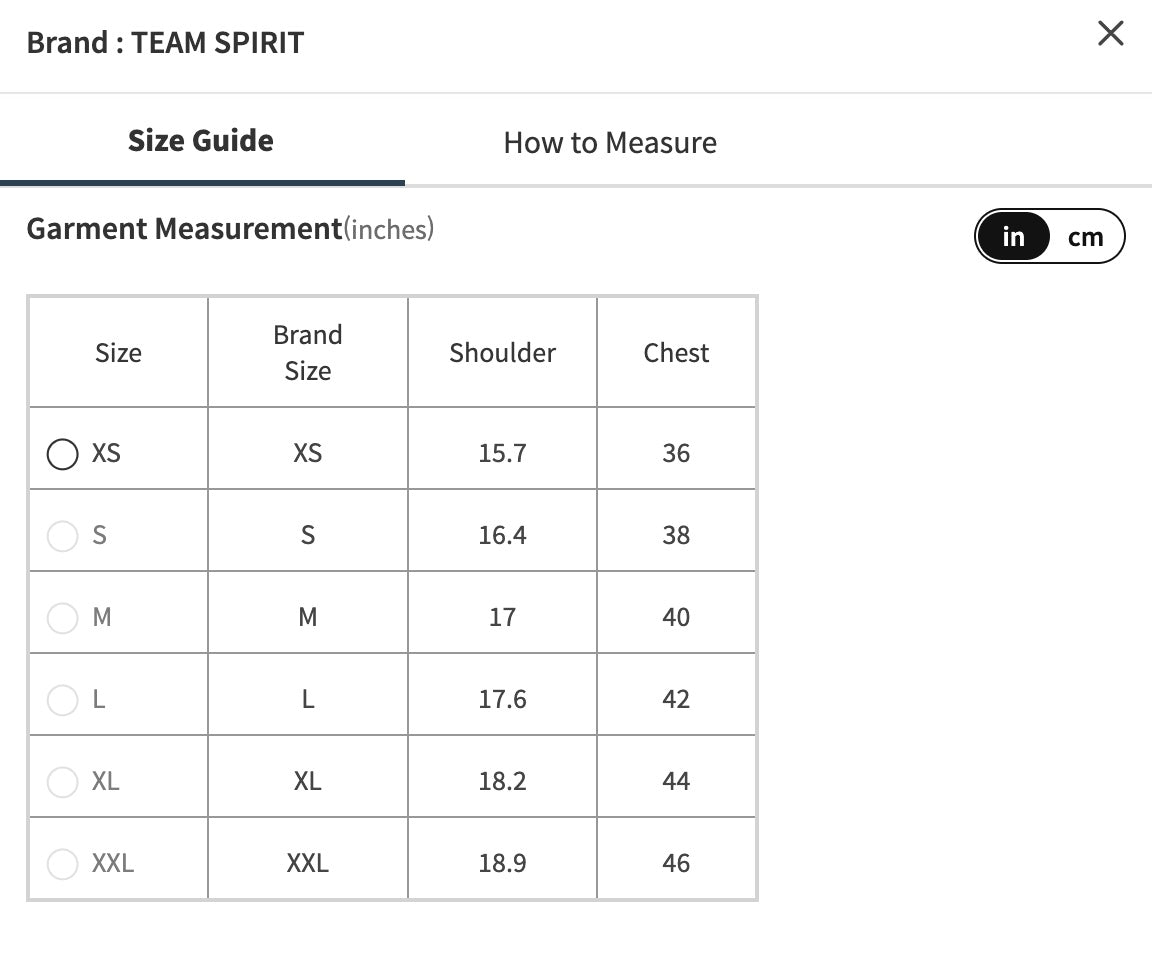The height and width of the screenshot is (956, 1152).
Task: Click the M brand size cell
Action: click(308, 617)
